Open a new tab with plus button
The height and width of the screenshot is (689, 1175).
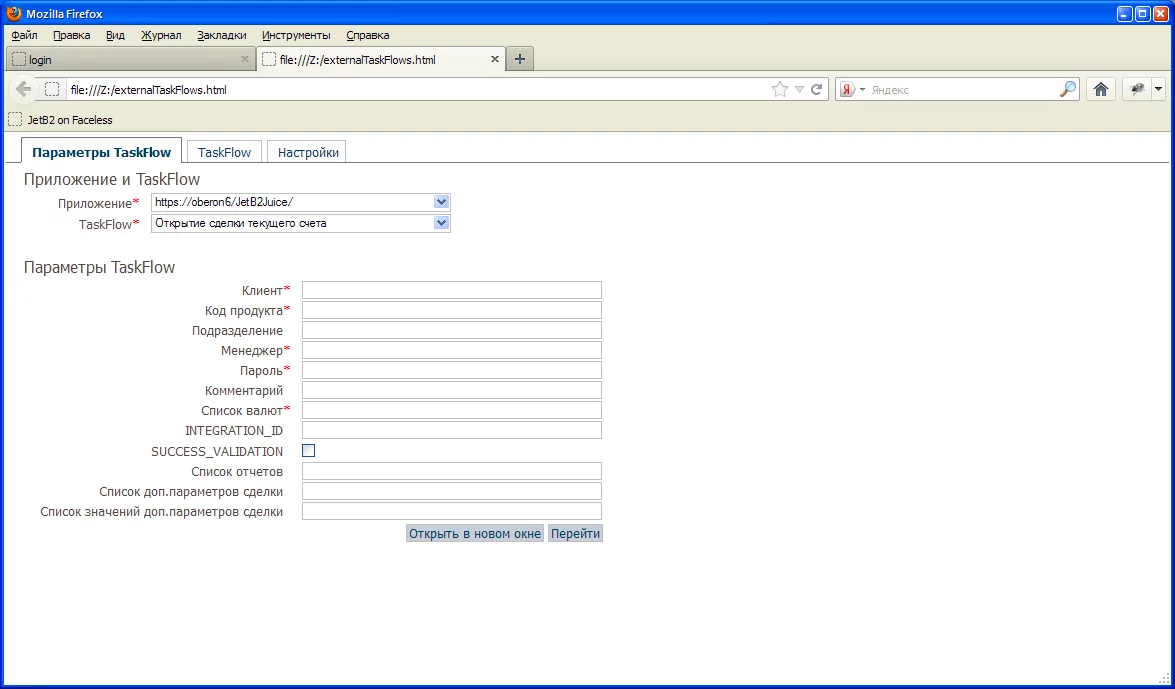coord(520,59)
